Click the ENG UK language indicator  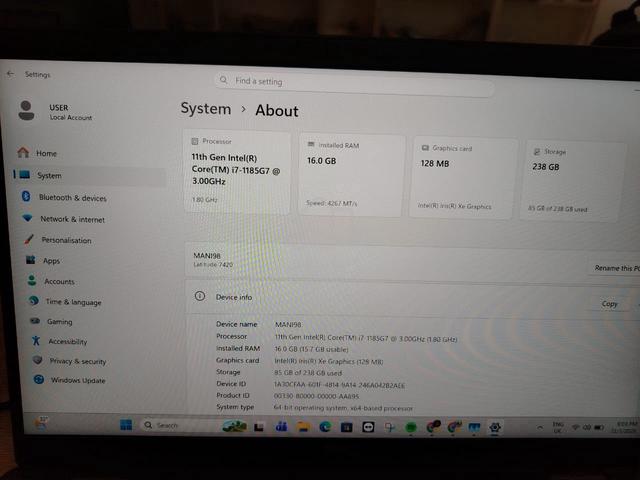[558, 427]
